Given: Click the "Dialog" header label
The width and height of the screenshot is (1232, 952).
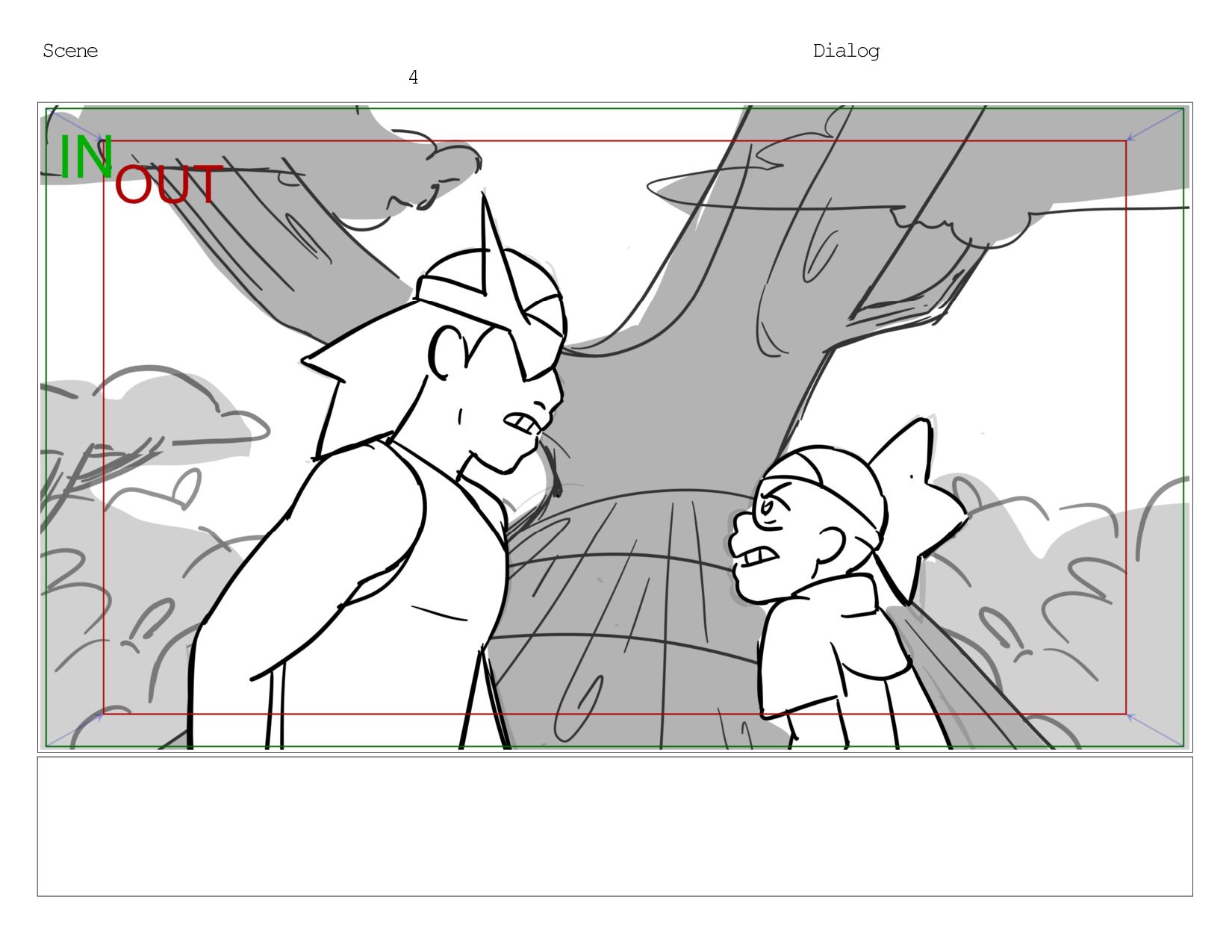Looking at the screenshot, I should [x=846, y=51].
